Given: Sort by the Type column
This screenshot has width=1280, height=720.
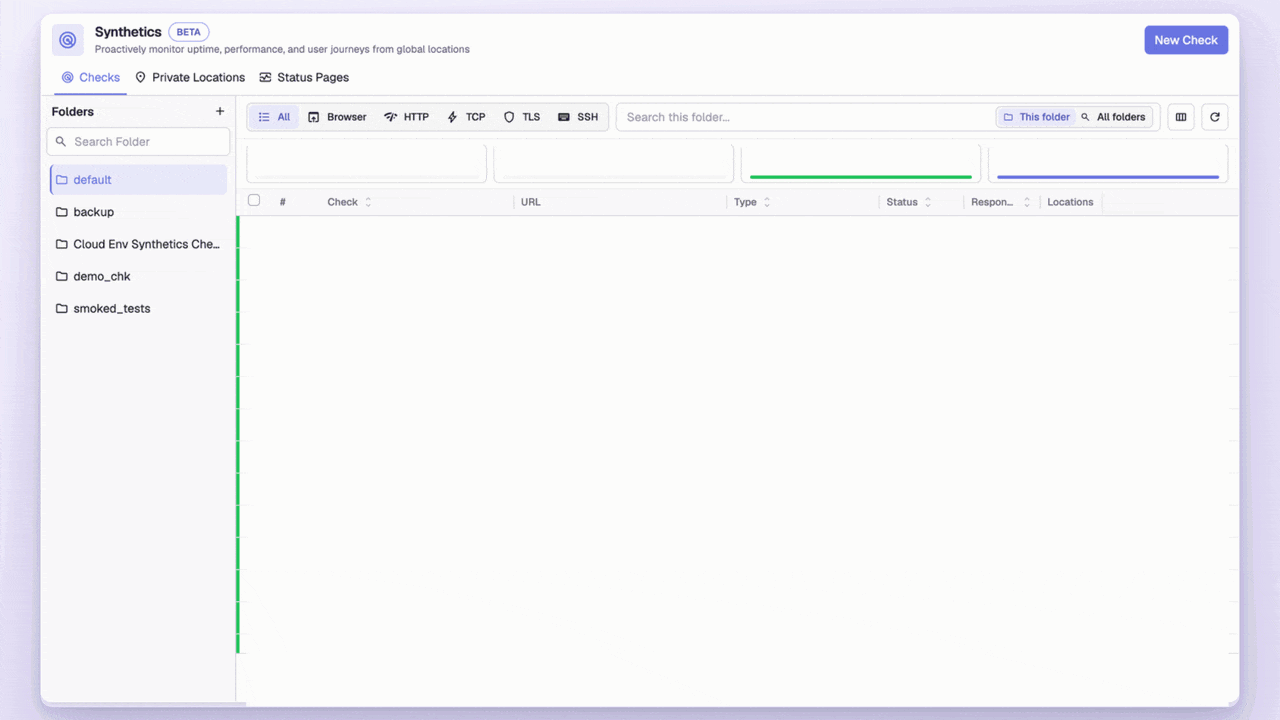Looking at the screenshot, I should pyautogui.click(x=752, y=202).
